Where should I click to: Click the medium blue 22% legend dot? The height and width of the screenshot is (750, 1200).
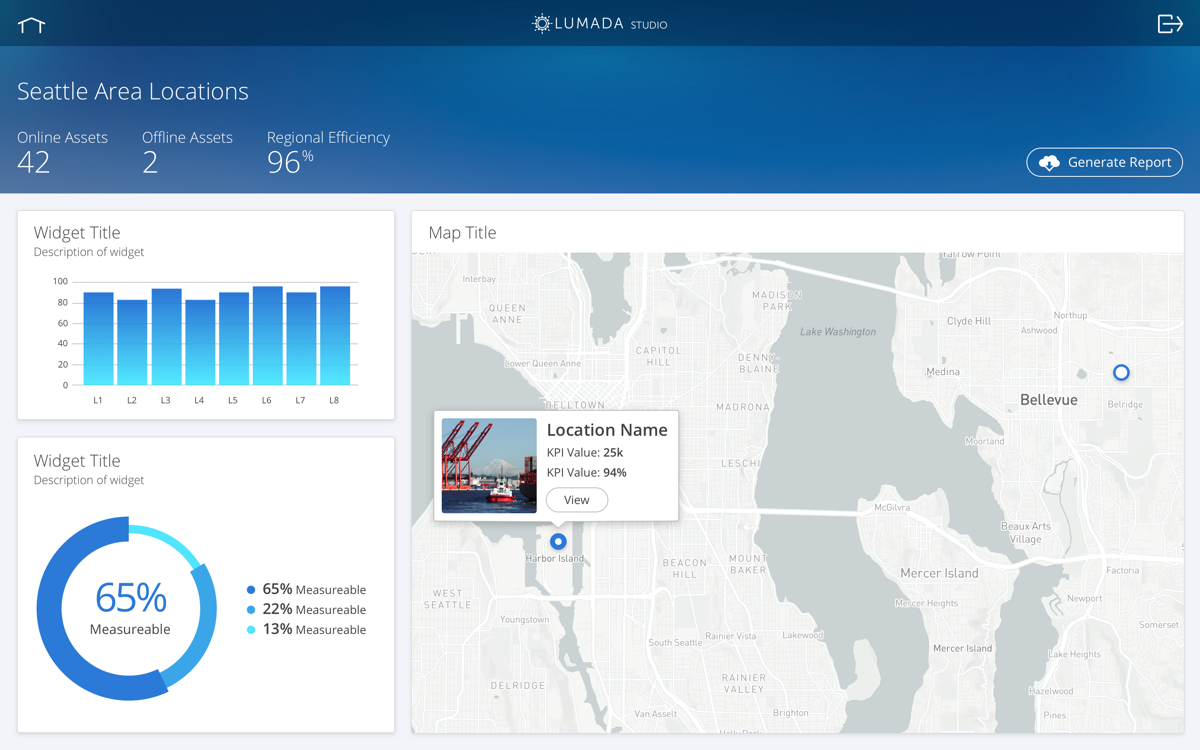pos(251,610)
